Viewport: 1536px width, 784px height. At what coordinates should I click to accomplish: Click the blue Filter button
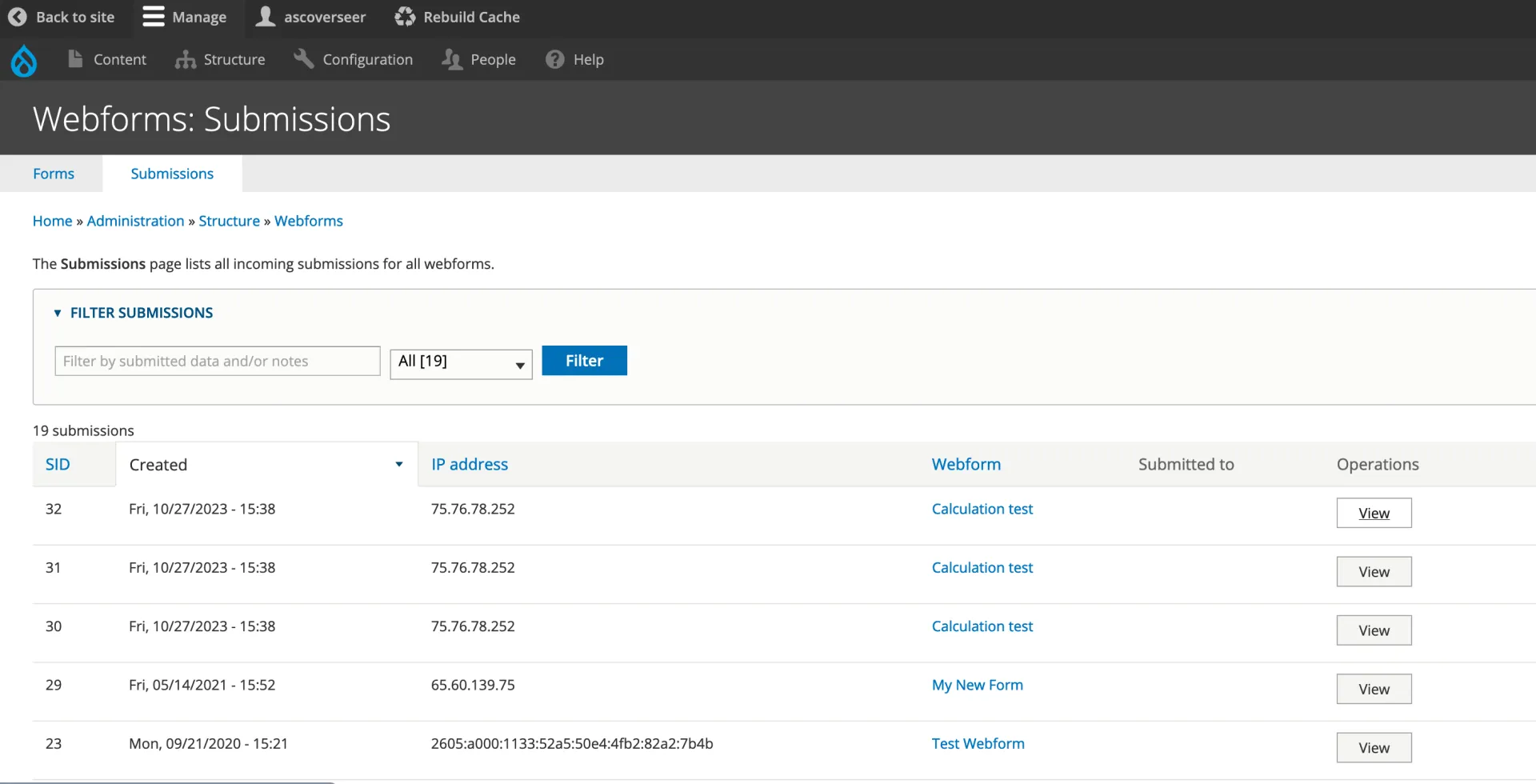[x=584, y=361]
